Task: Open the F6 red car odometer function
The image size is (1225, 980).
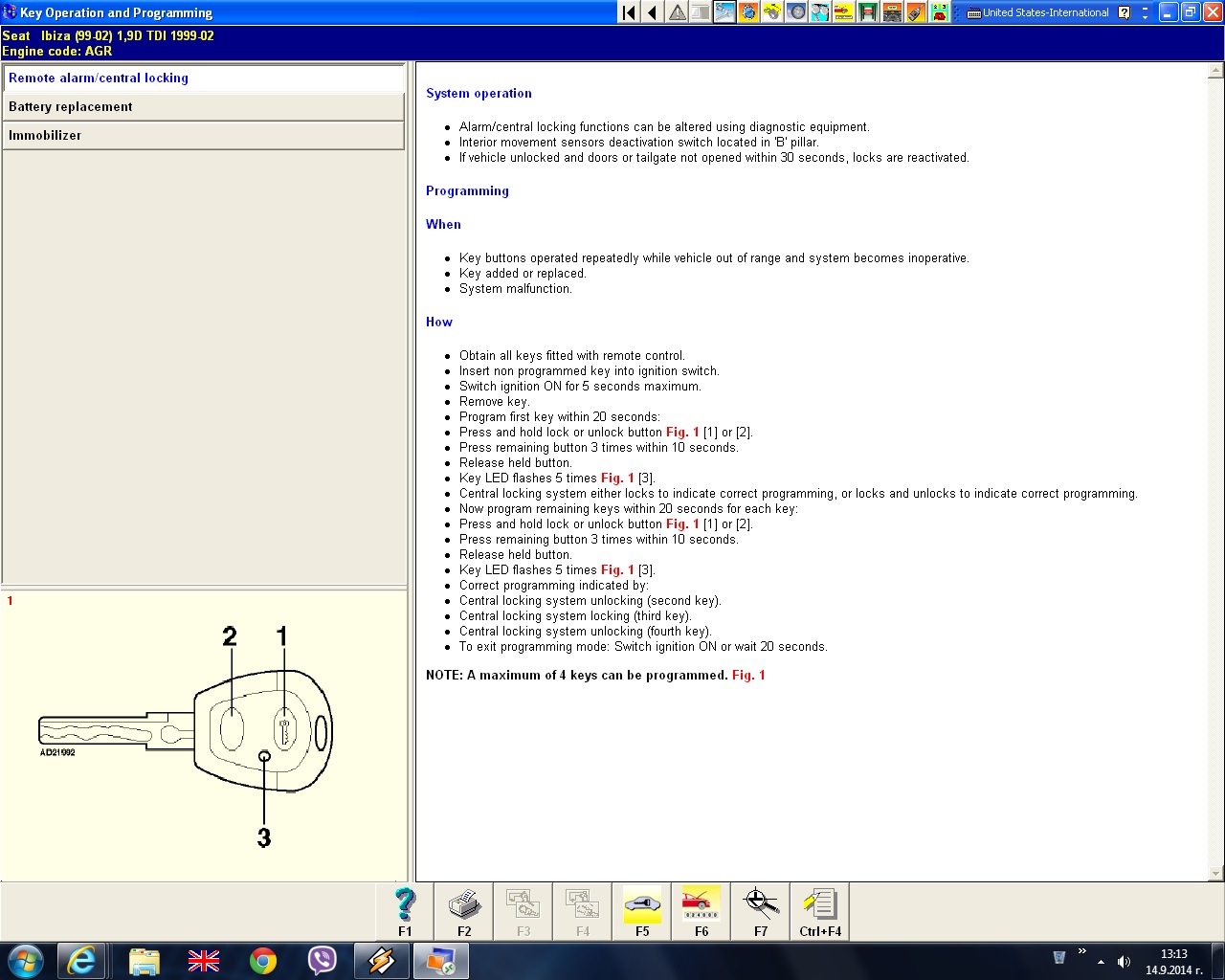Action: point(702,911)
